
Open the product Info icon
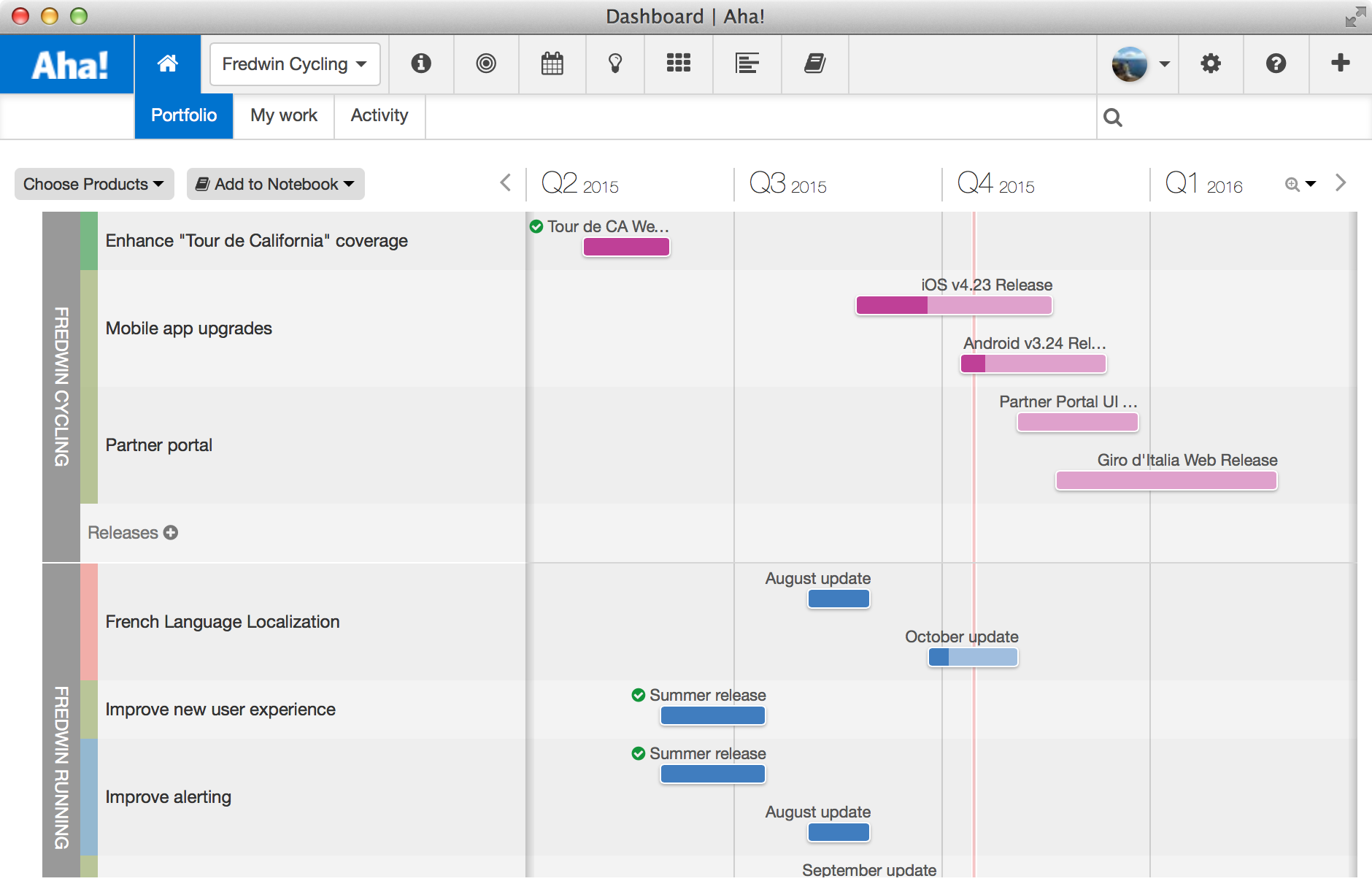421,64
